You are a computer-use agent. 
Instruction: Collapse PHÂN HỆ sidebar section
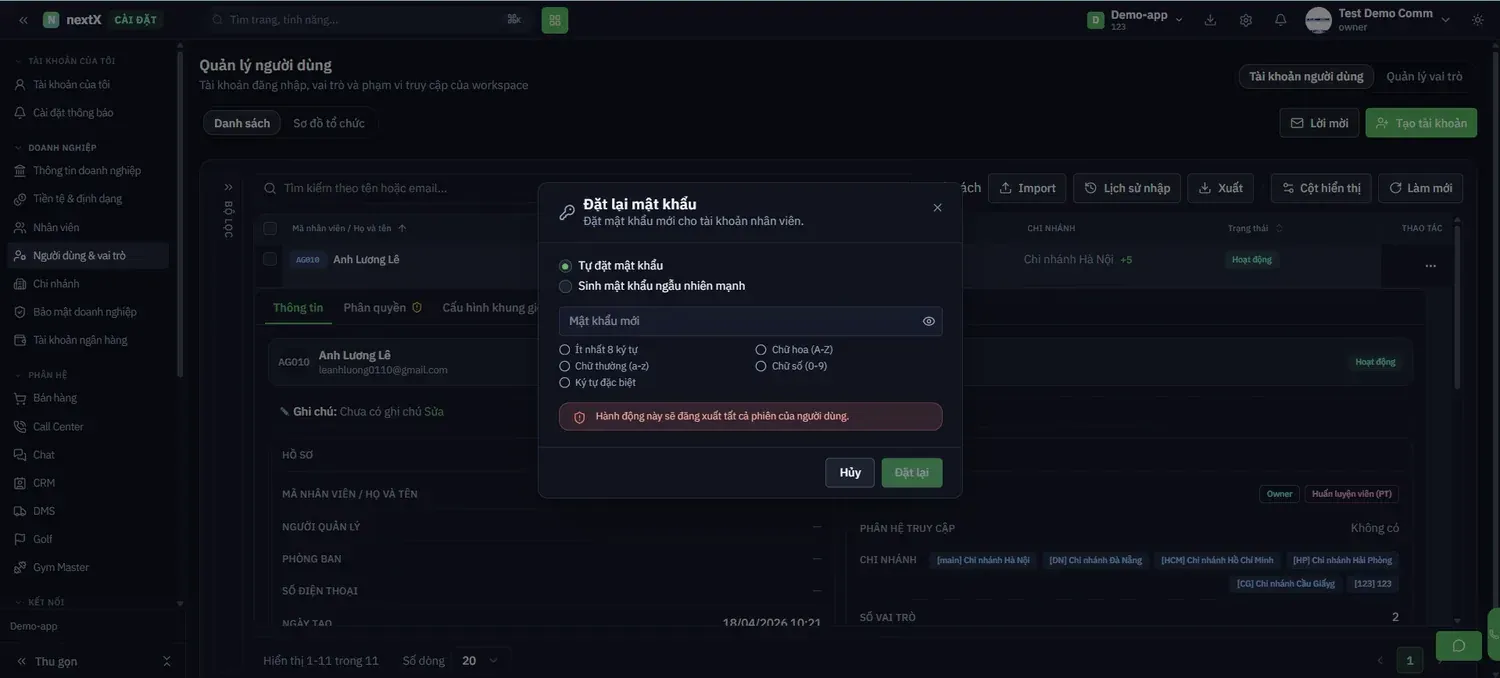pos(41,375)
